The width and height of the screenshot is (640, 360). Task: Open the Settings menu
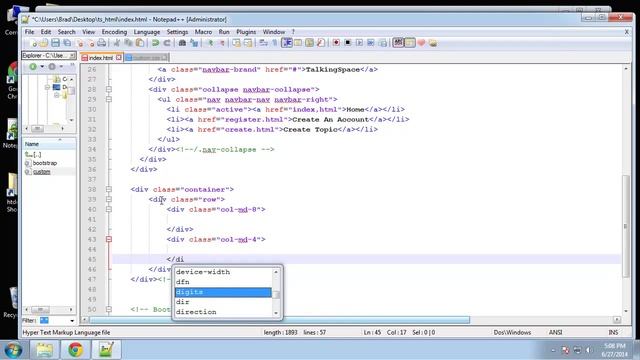(x=177, y=32)
